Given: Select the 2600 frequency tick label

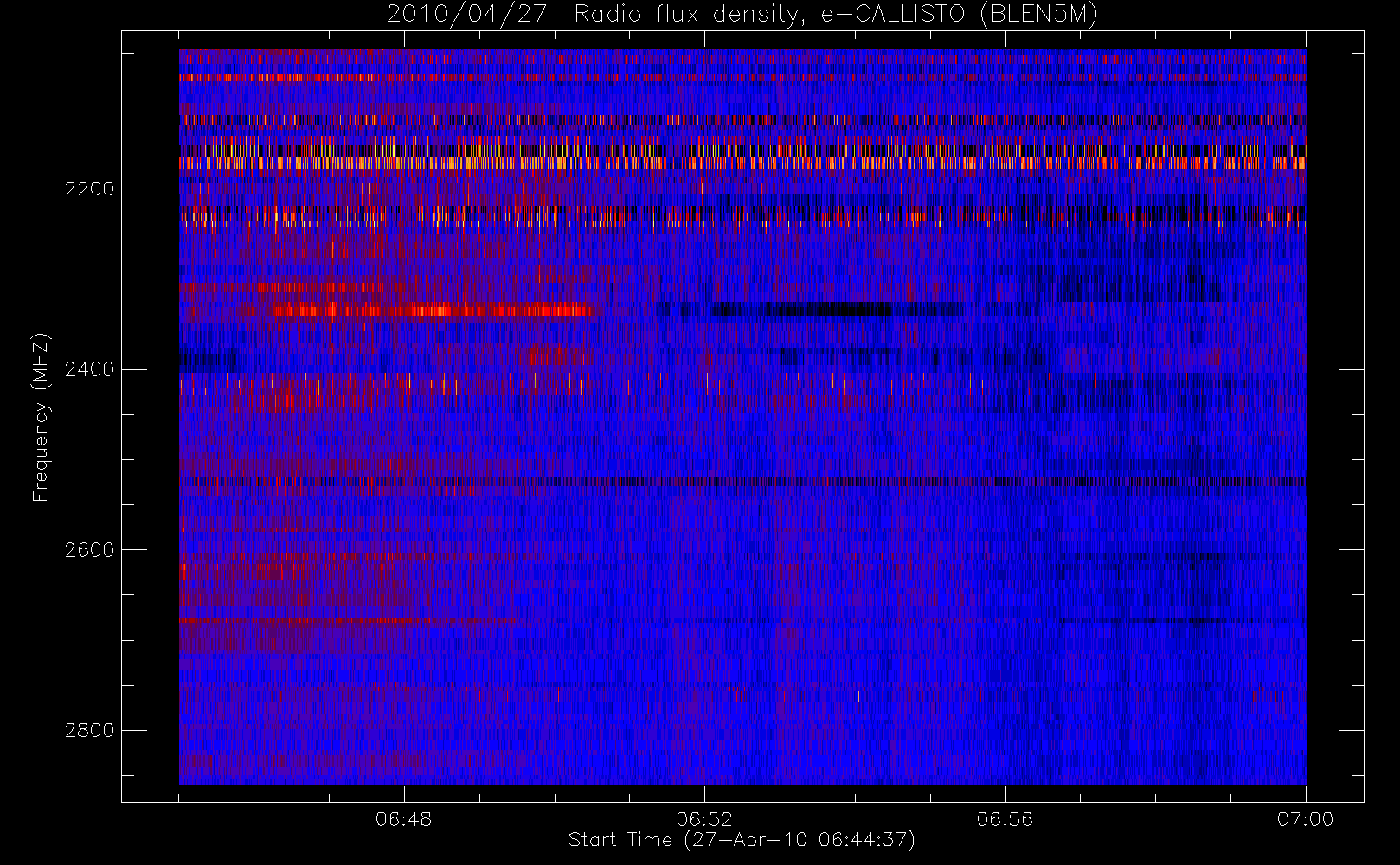Looking at the screenshot, I should coord(89,550).
